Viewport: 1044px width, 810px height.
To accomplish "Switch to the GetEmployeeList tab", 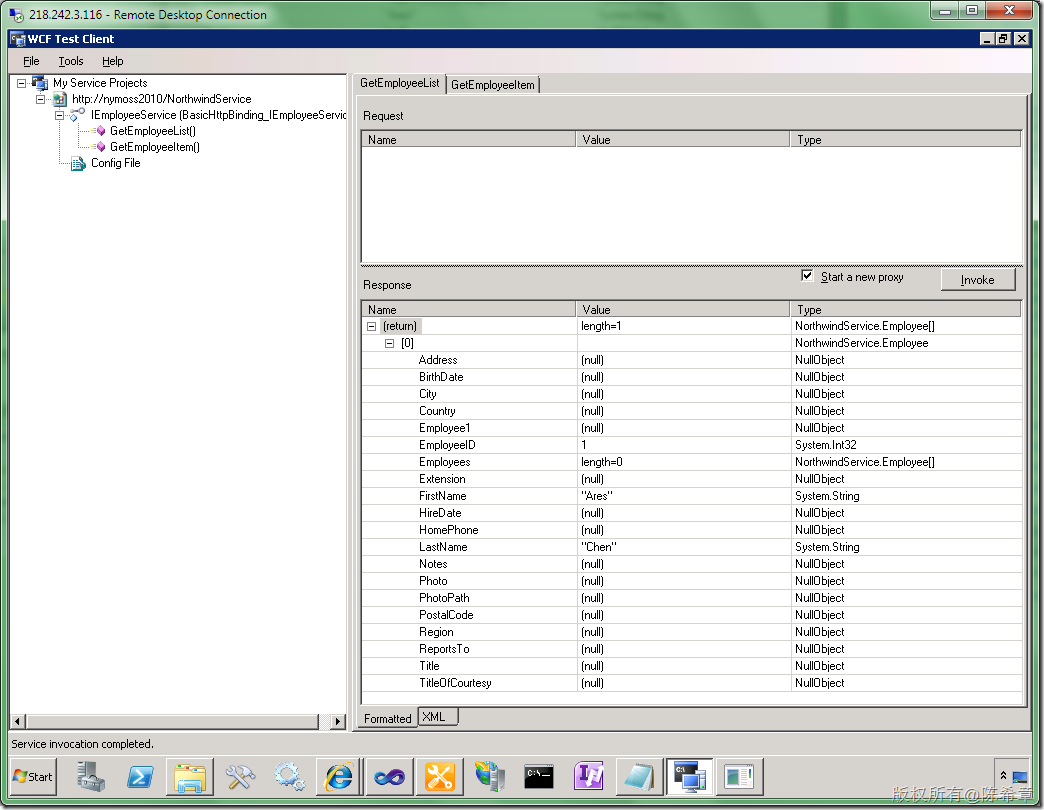I will coord(399,83).
